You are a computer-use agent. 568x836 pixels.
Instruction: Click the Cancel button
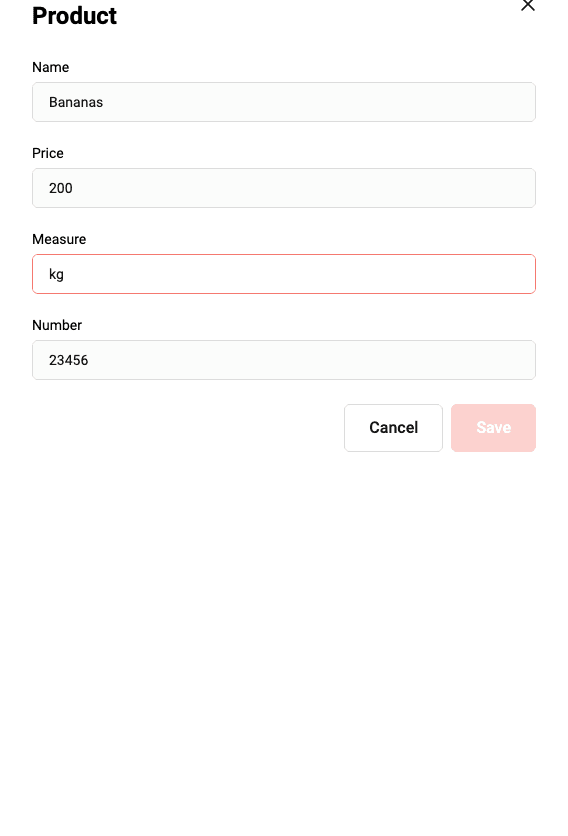tap(394, 428)
